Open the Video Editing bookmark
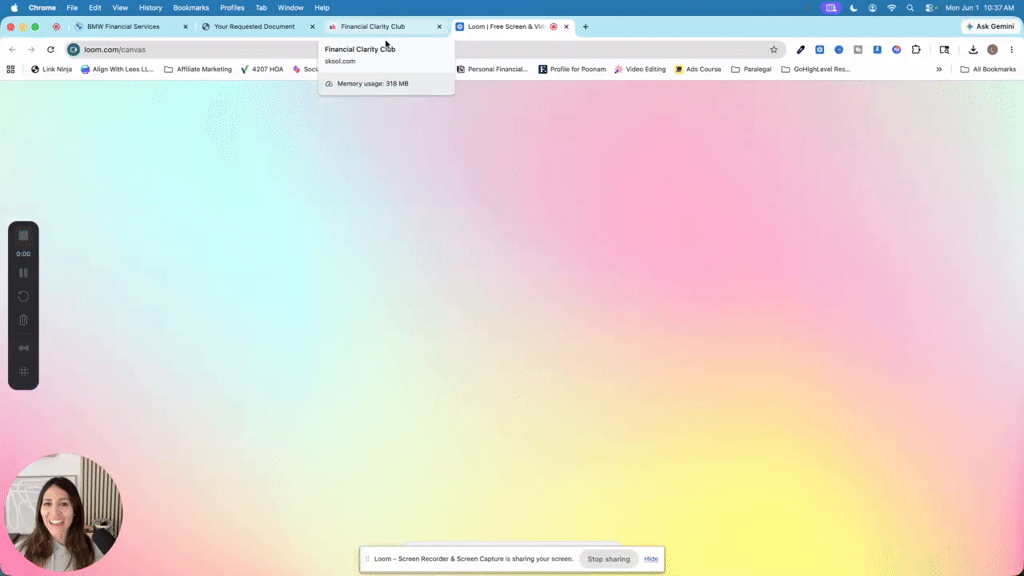The width and height of the screenshot is (1024, 576). click(640, 69)
